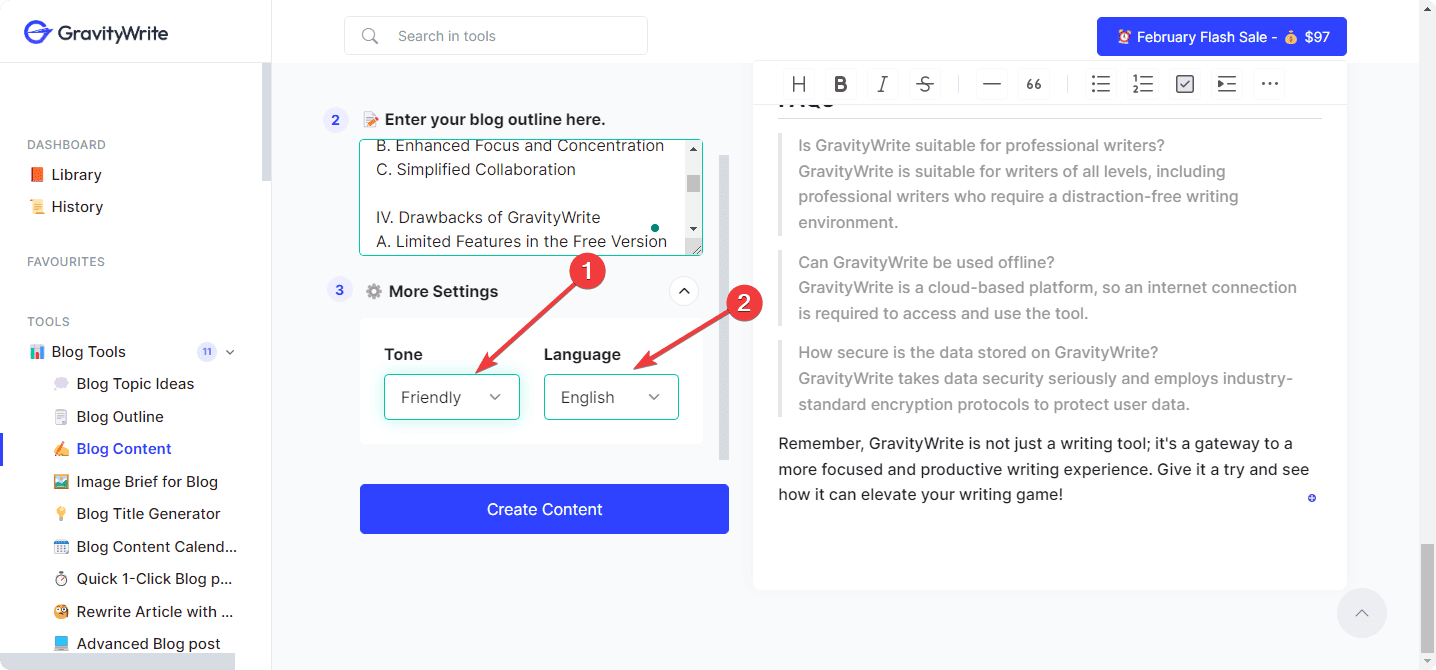Create a numbered list

(1143, 84)
